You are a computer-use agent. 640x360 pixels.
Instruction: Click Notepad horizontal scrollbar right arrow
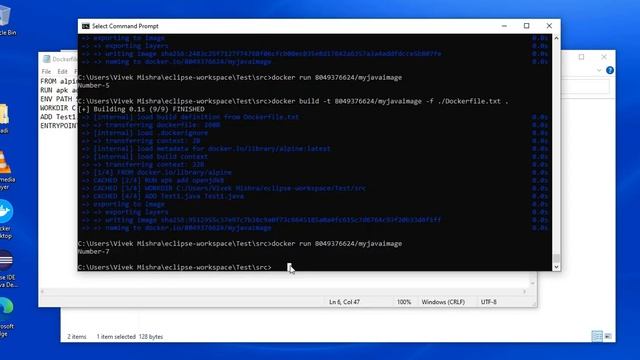click(524, 291)
